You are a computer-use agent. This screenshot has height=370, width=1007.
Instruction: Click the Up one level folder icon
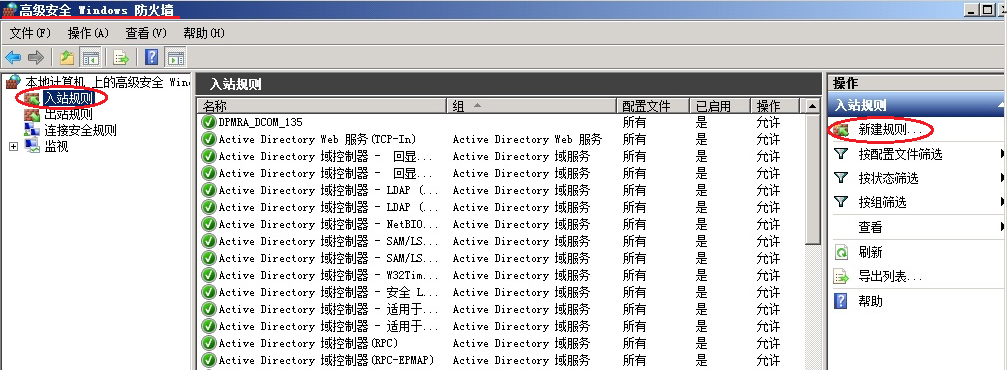tap(67, 58)
